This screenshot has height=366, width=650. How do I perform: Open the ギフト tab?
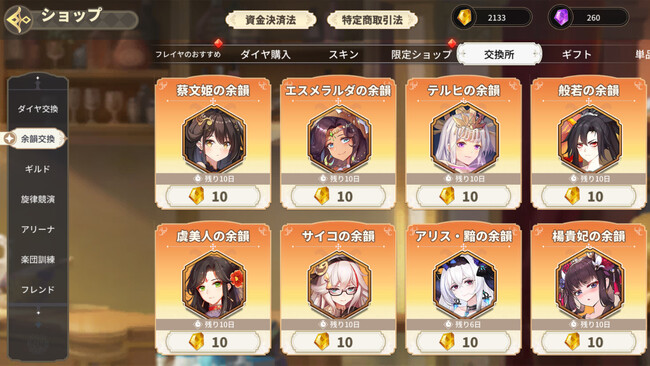click(577, 54)
